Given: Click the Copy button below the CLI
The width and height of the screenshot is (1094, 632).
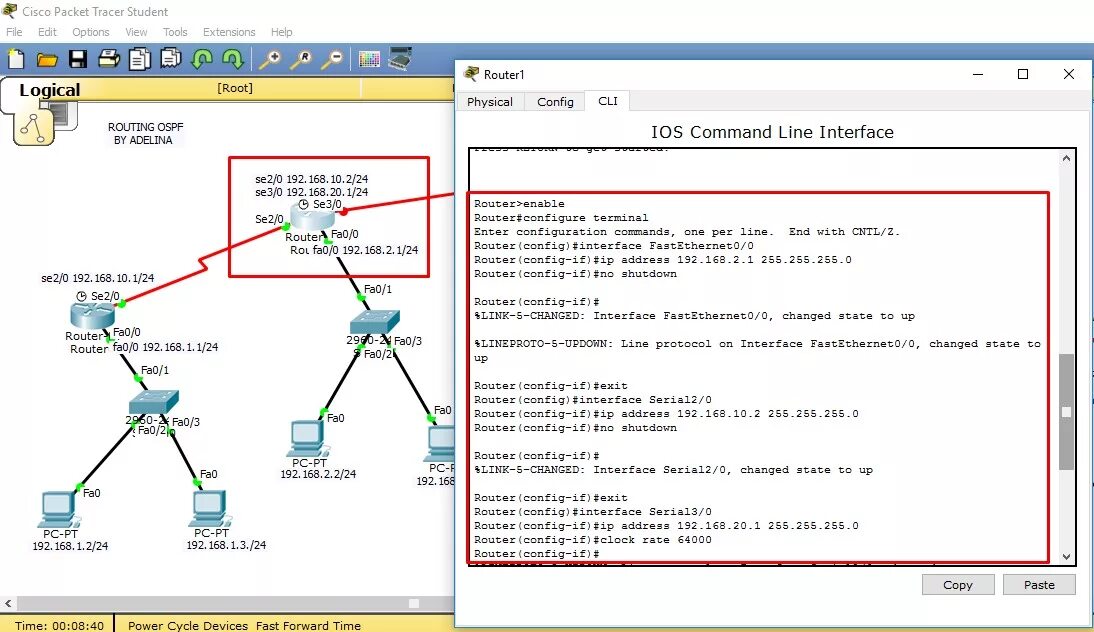Looking at the screenshot, I should coord(958,585).
